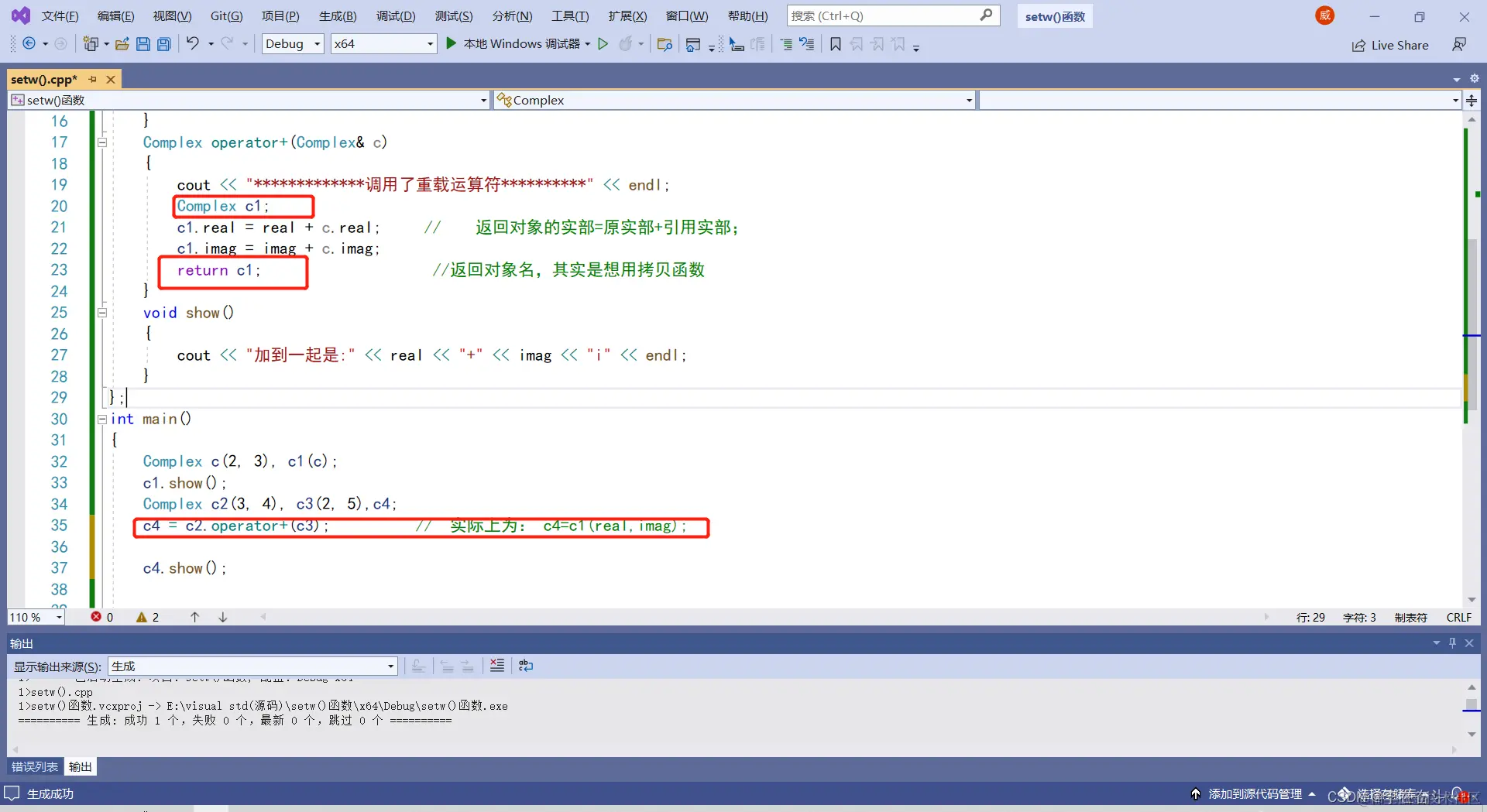Open the 项目(P) menu

(x=280, y=15)
